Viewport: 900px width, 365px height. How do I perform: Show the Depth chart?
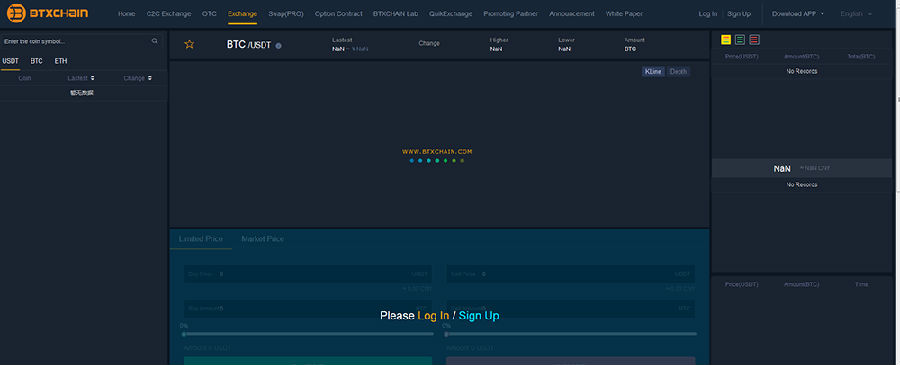pos(678,72)
